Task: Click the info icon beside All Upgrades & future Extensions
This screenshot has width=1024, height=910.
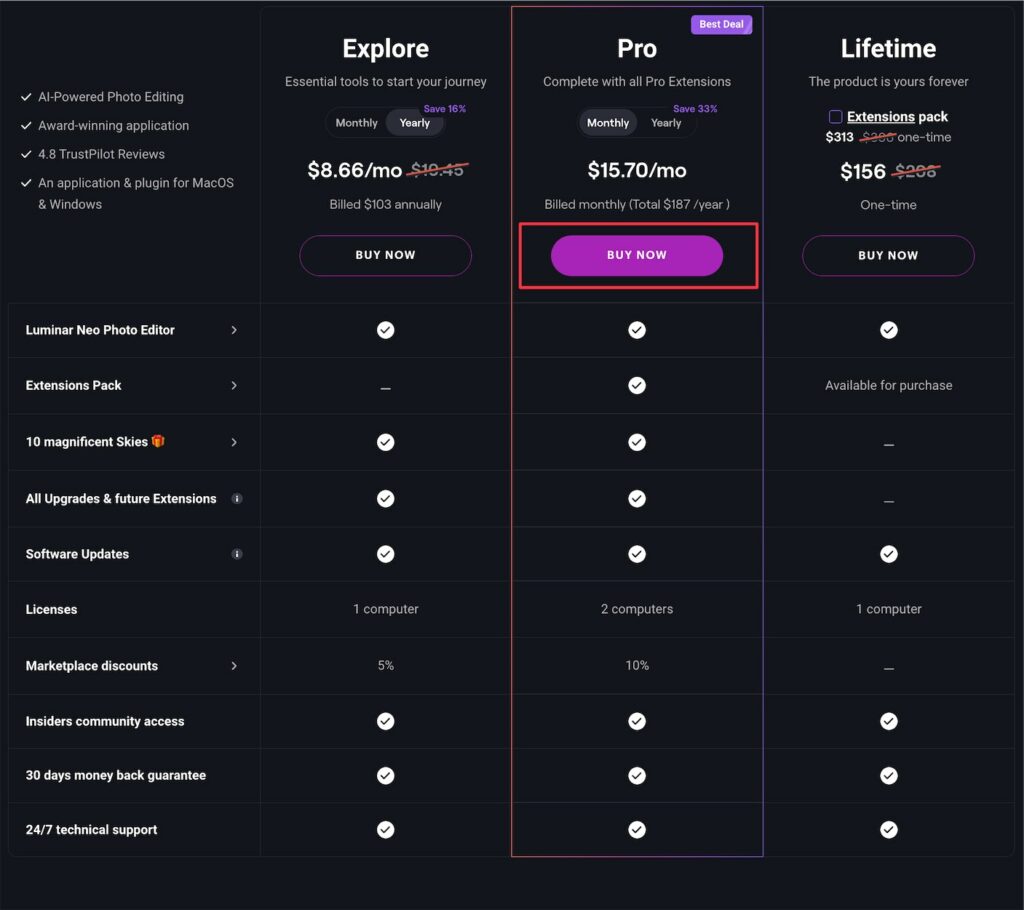Action: [237, 498]
